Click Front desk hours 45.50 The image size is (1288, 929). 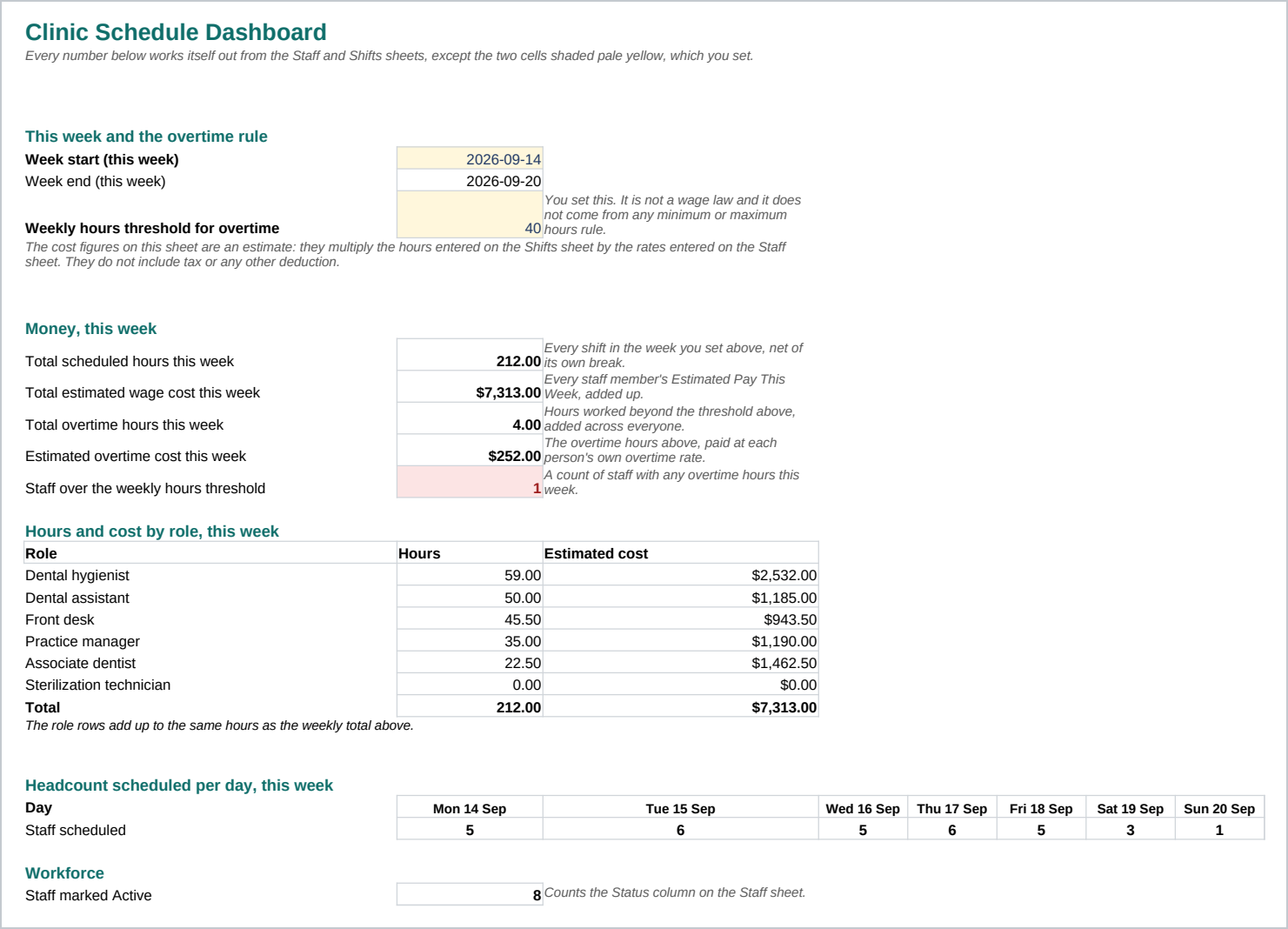pyautogui.click(x=470, y=619)
